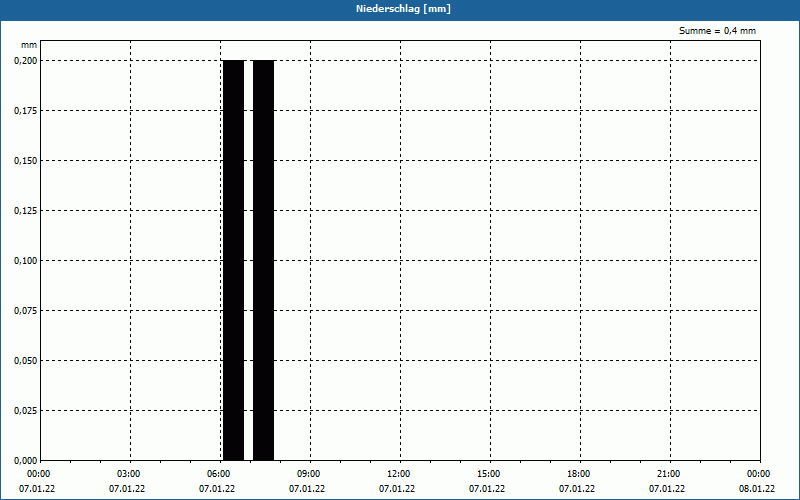Screen dimensions: 800x500
Task: Click the Niederschlag [mm] chart title
Action: tap(403, 9)
